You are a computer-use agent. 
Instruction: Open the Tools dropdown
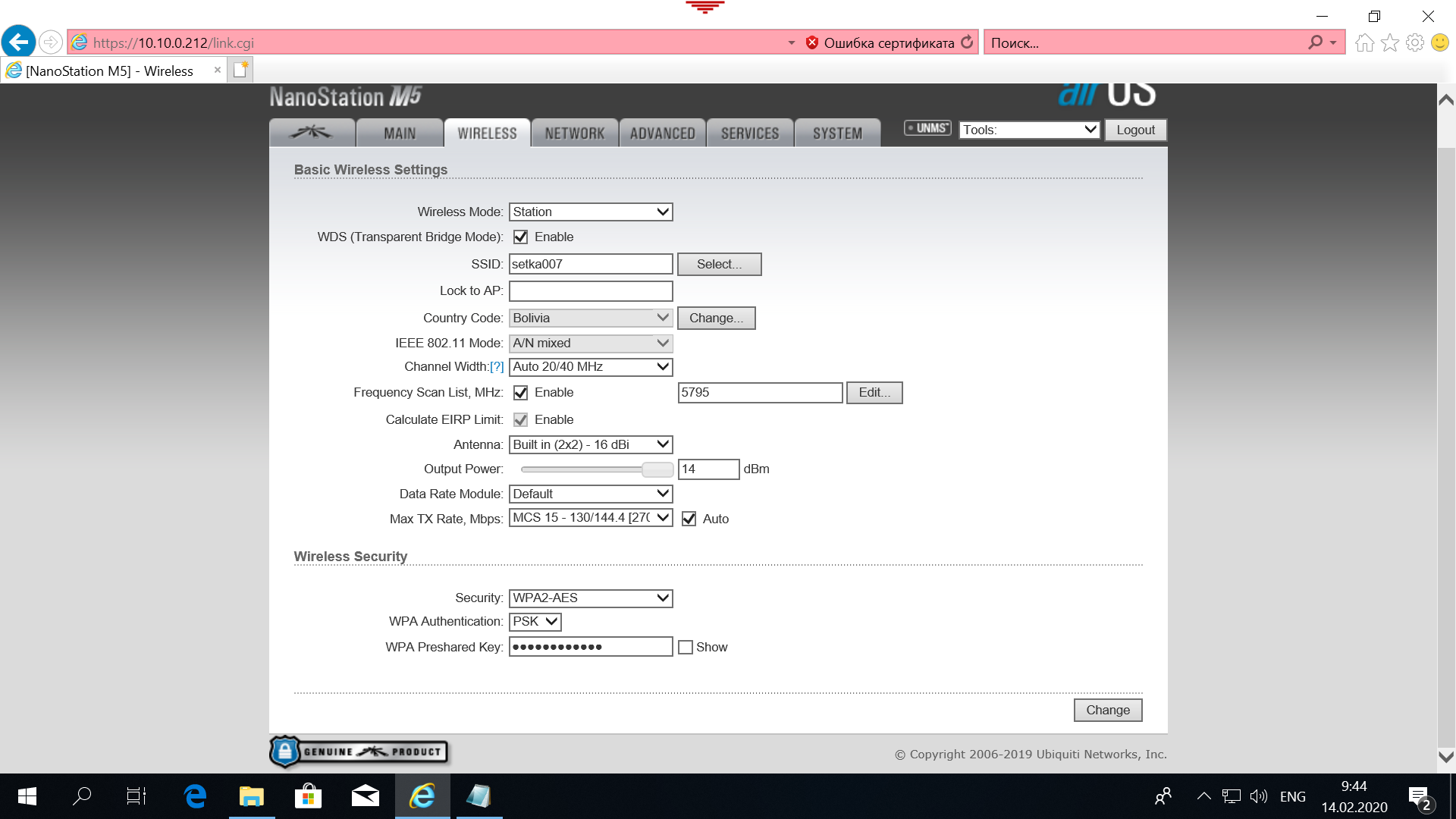(x=1029, y=130)
